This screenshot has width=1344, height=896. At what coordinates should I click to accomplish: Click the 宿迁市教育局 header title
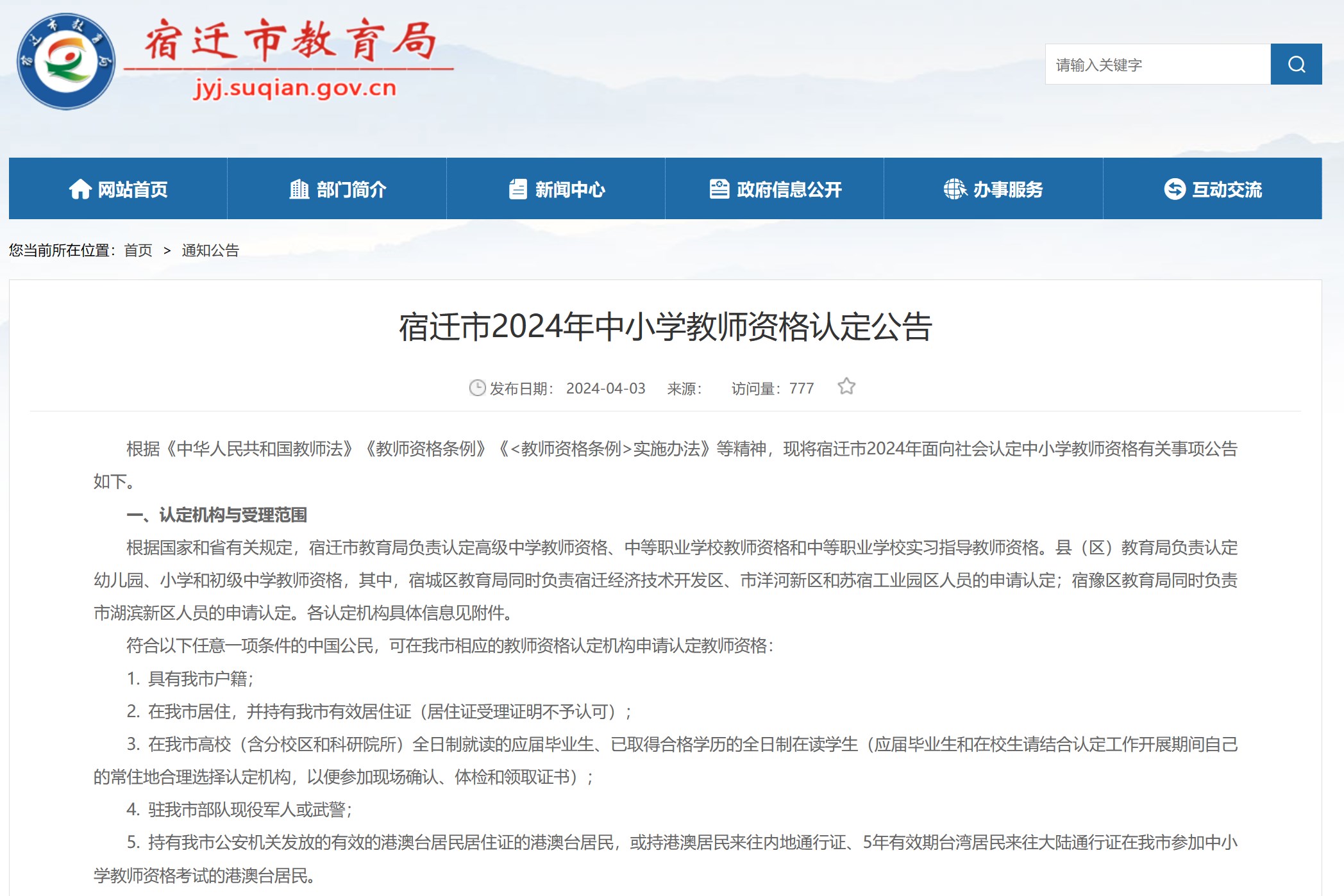click(290, 40)
